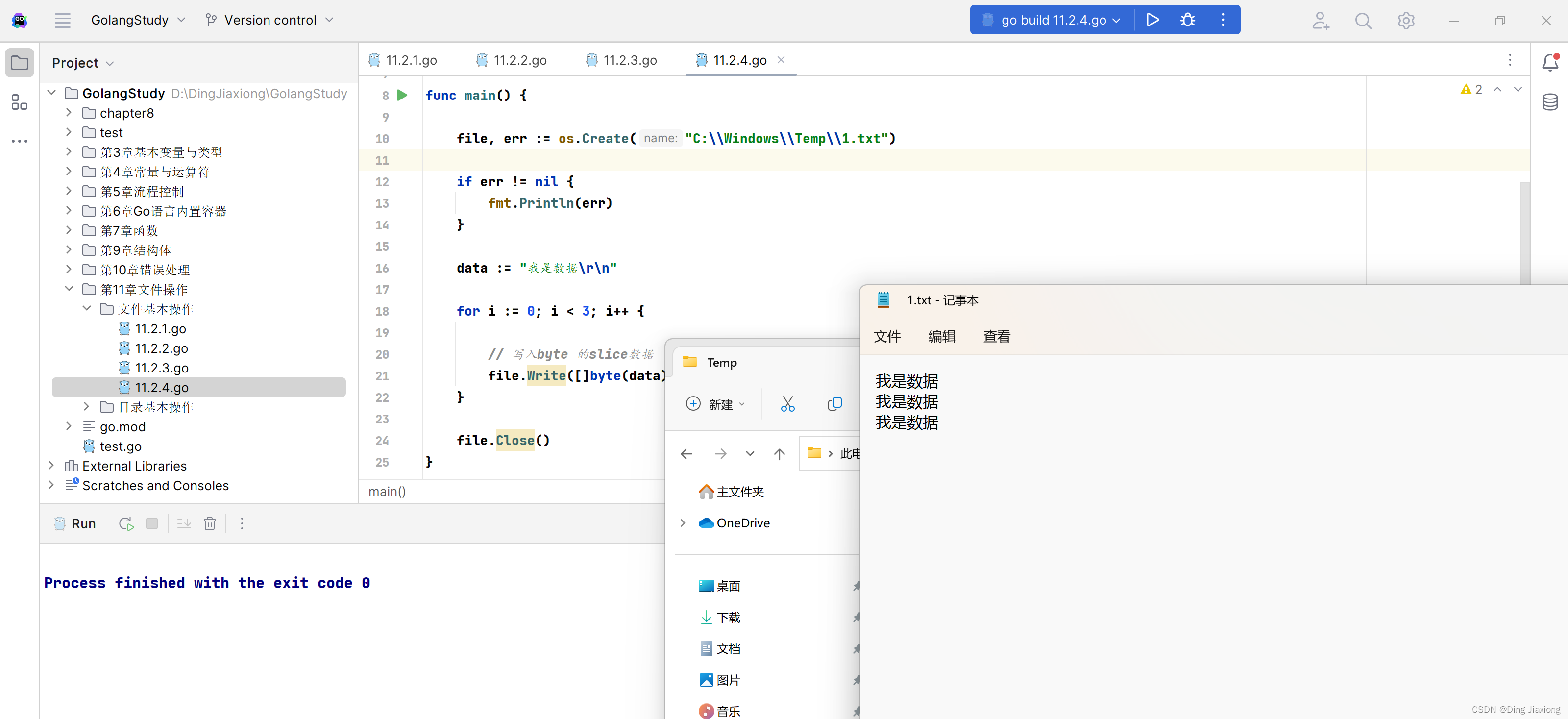Screen dimensions: 1568x719
Task: Open Search Everywhere magnifier icon
Action: click(1364, 21)
